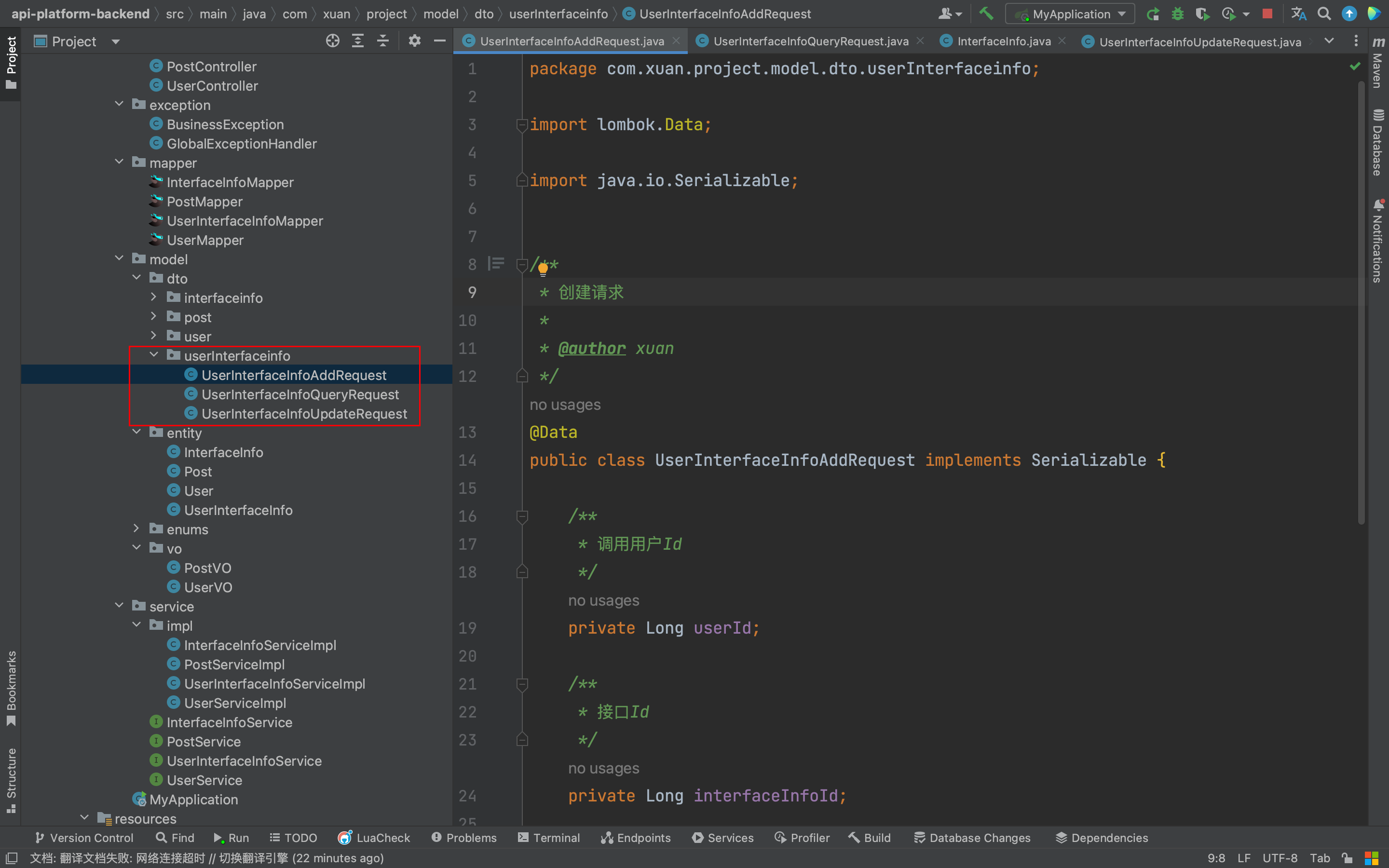Click the Debug bug icon

[1178, 14]
